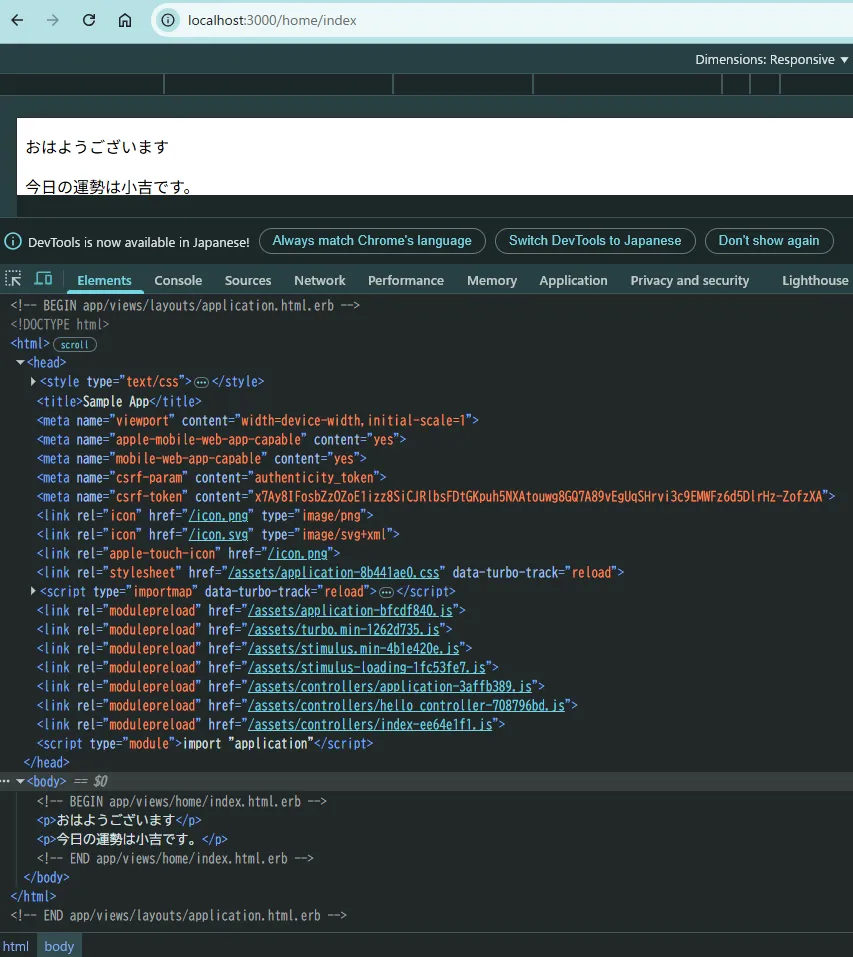
Task: Open the Memory tab
Action: pos(492,280)
